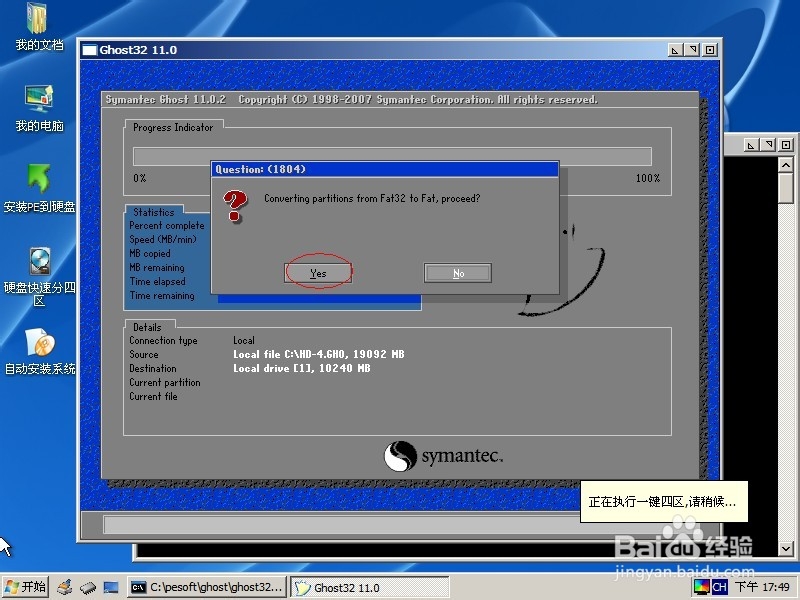Click the Ghost32 11.0 title bar window icon
The width and height of the screenshot is (800, 600).
coord(89,50)
